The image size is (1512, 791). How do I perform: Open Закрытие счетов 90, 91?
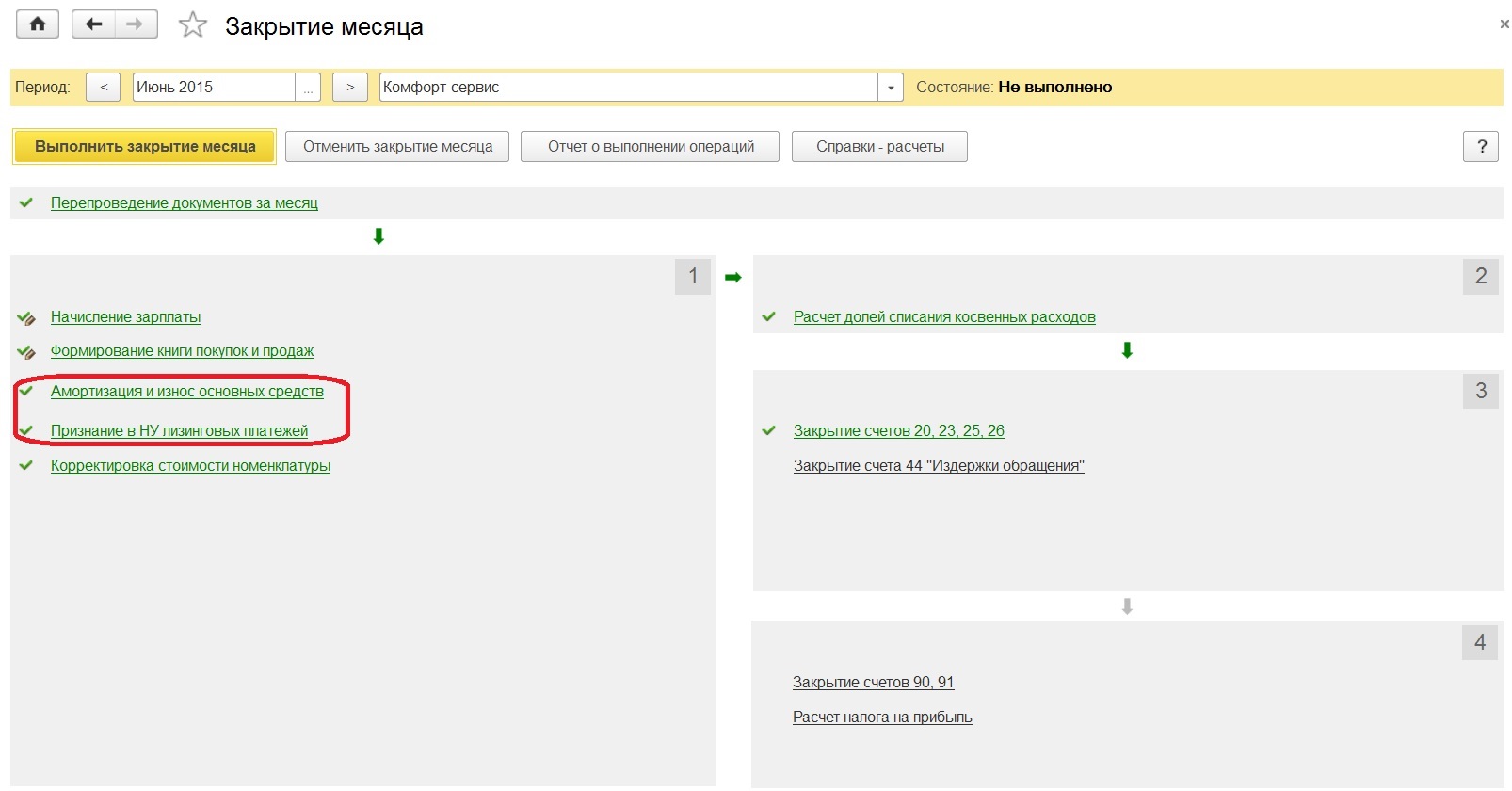873,683
